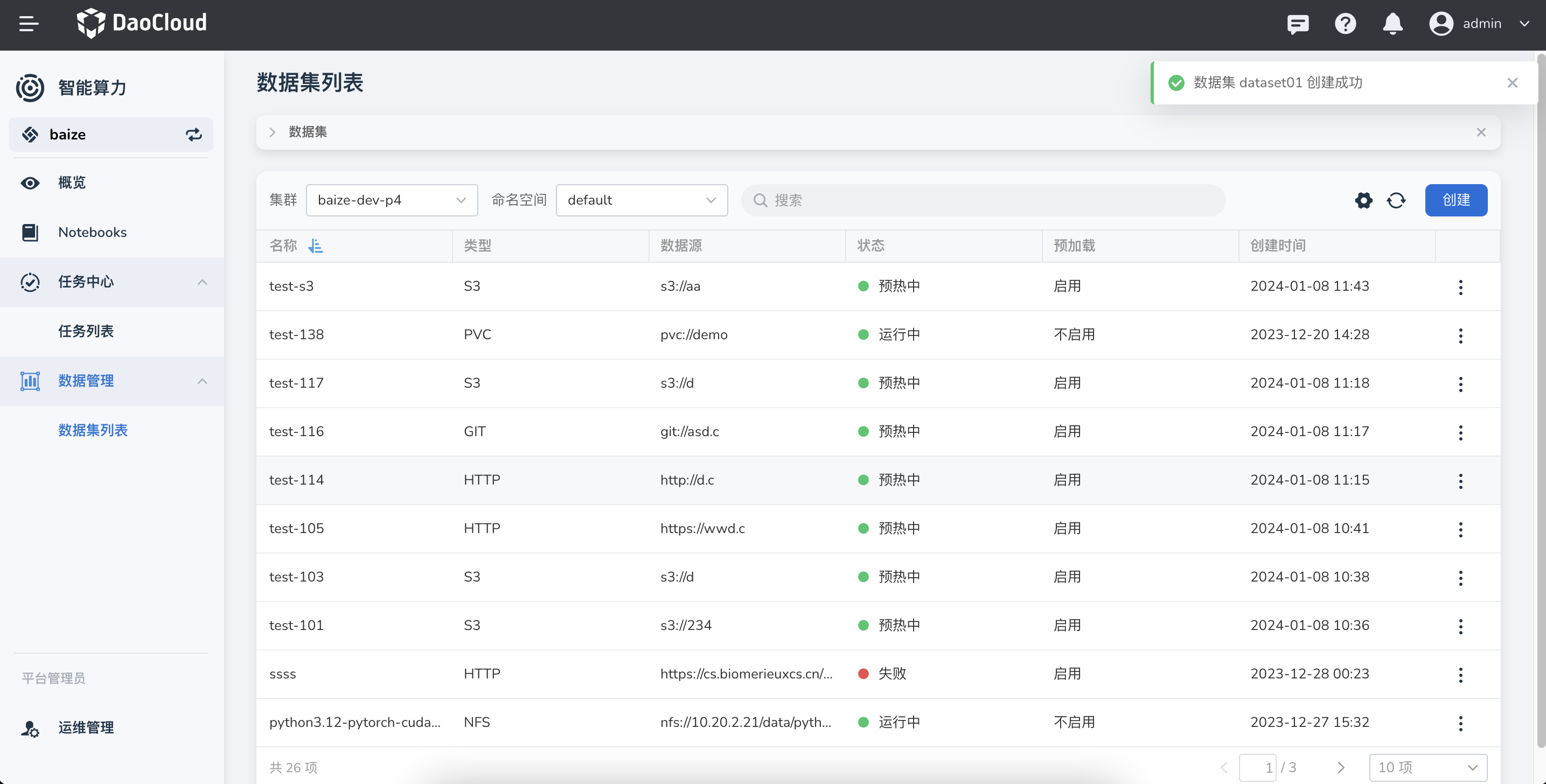Toggle name column sort order
1546x784 pixels.
pos(315,246)
